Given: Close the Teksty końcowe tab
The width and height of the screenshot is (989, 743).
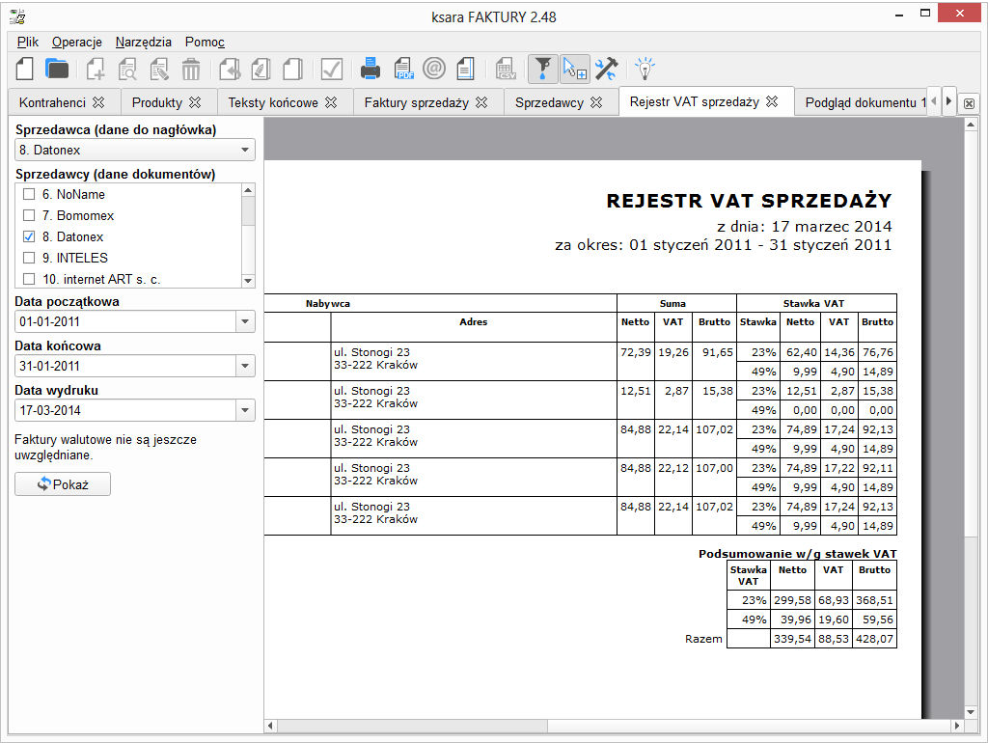Looking at the screenshot, I should pos(331,102).
